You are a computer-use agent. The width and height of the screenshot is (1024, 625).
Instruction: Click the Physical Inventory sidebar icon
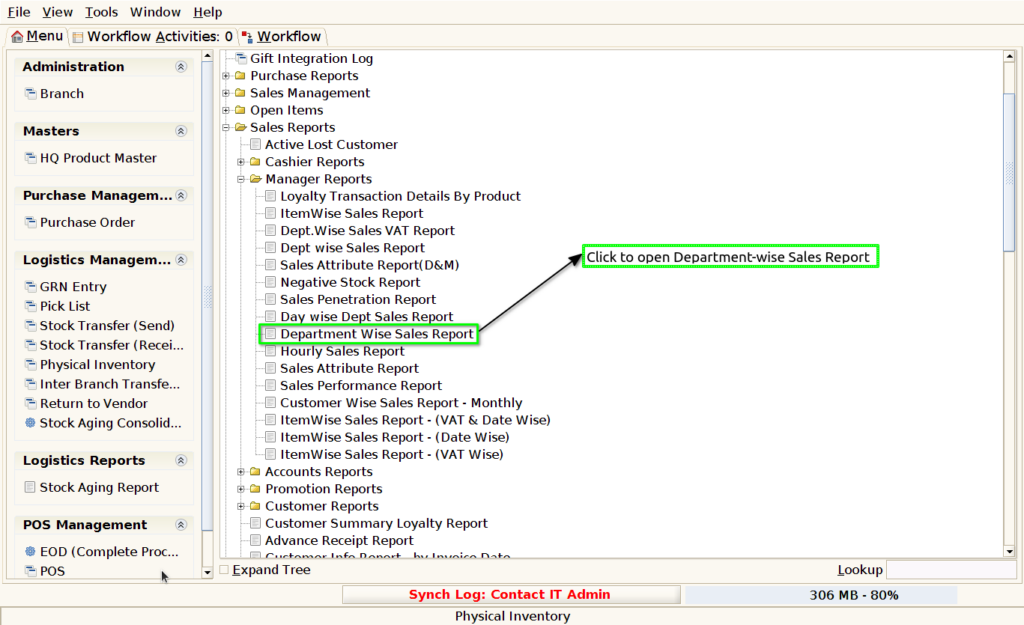[30, 364]
